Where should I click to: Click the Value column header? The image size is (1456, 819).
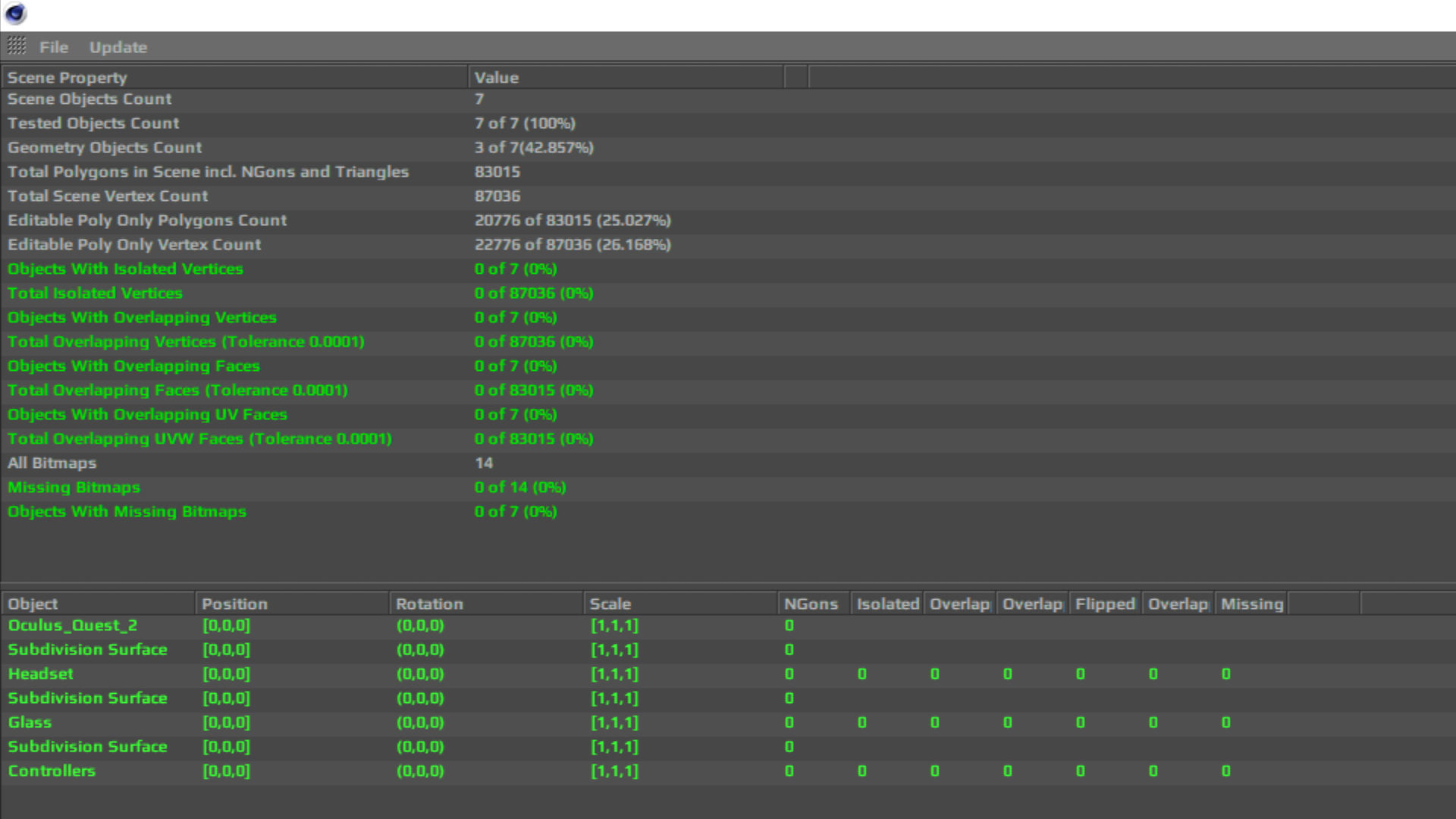[497, 77]
